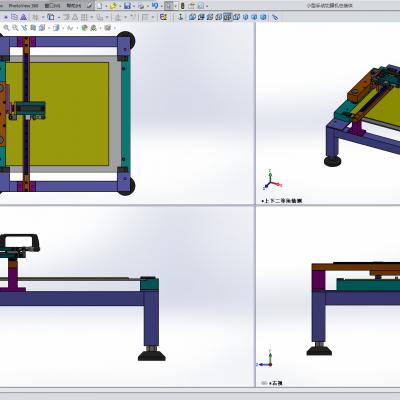Click the Open file folder icon
The width and height of the screenshot is (400, 400).
113,6
